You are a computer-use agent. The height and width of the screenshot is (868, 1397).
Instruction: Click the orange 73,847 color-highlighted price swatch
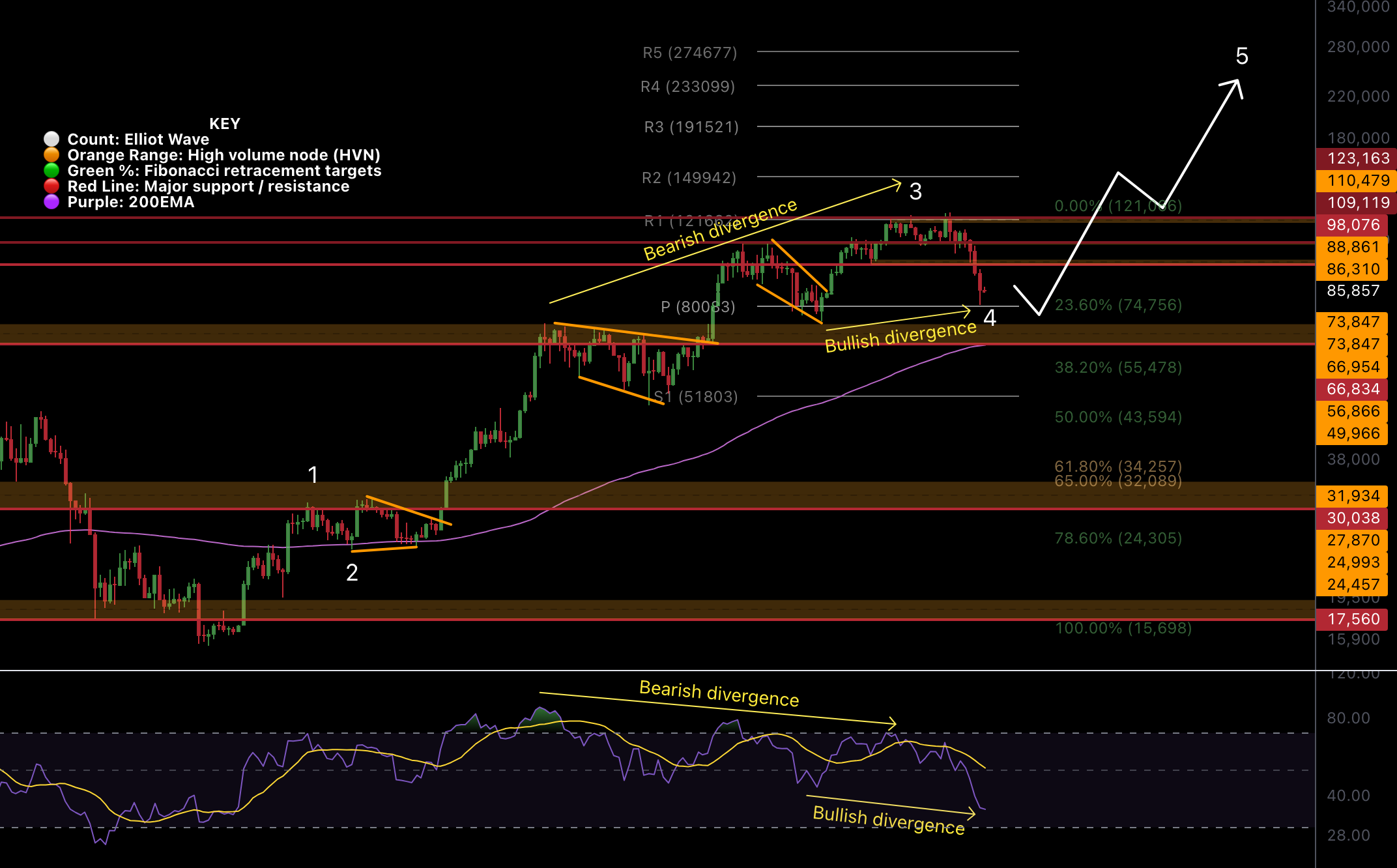(x=1352, y=323)
